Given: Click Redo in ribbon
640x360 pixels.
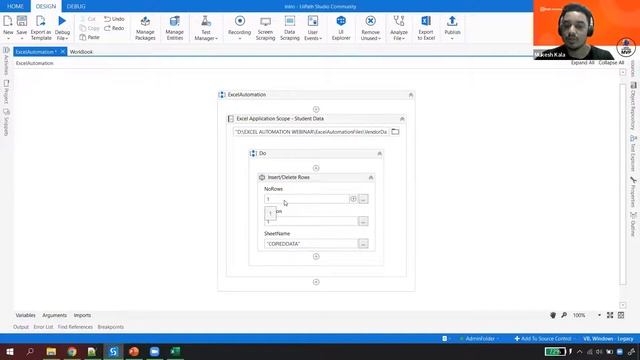Looking at the screenshot, I should pos(114,28).
